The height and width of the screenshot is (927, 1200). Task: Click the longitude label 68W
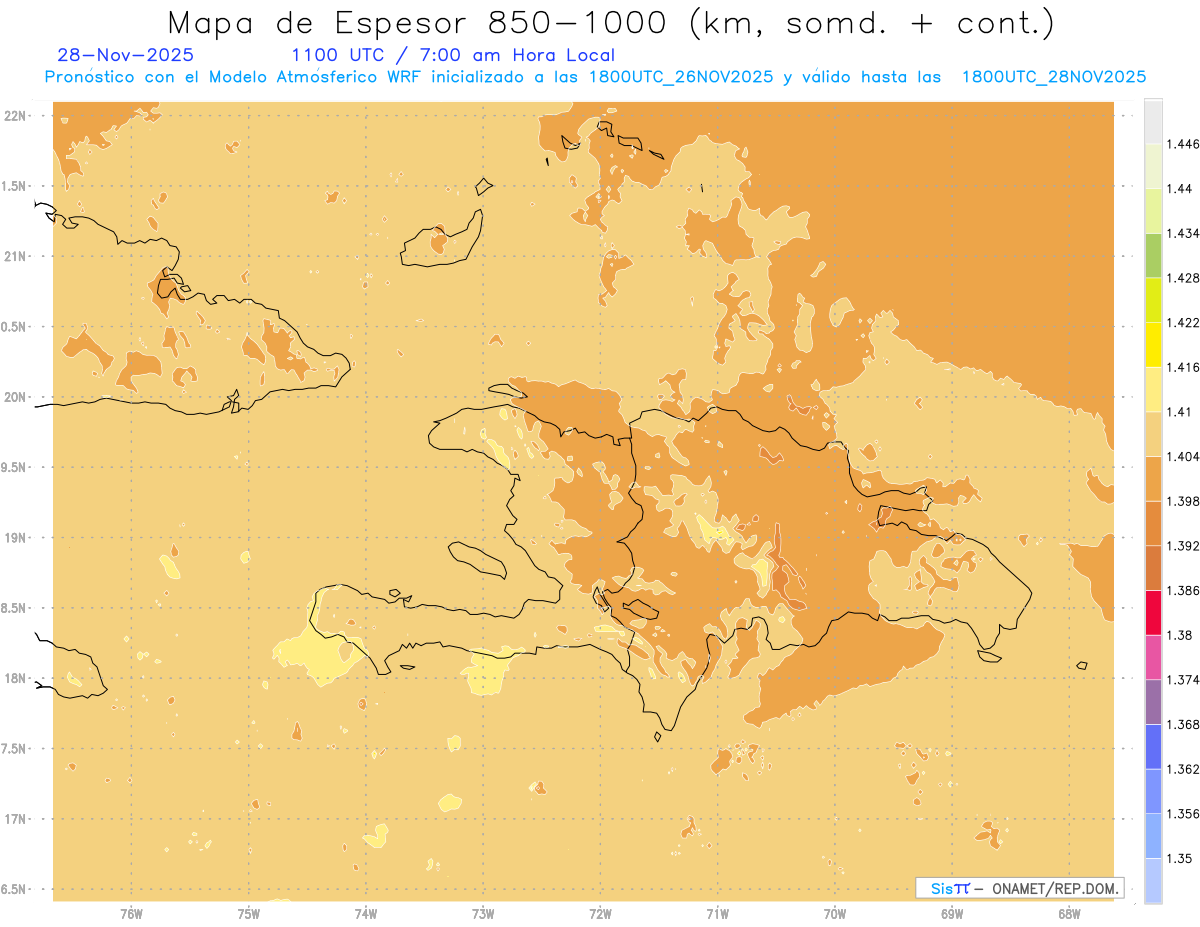(x=1069, y=914)
